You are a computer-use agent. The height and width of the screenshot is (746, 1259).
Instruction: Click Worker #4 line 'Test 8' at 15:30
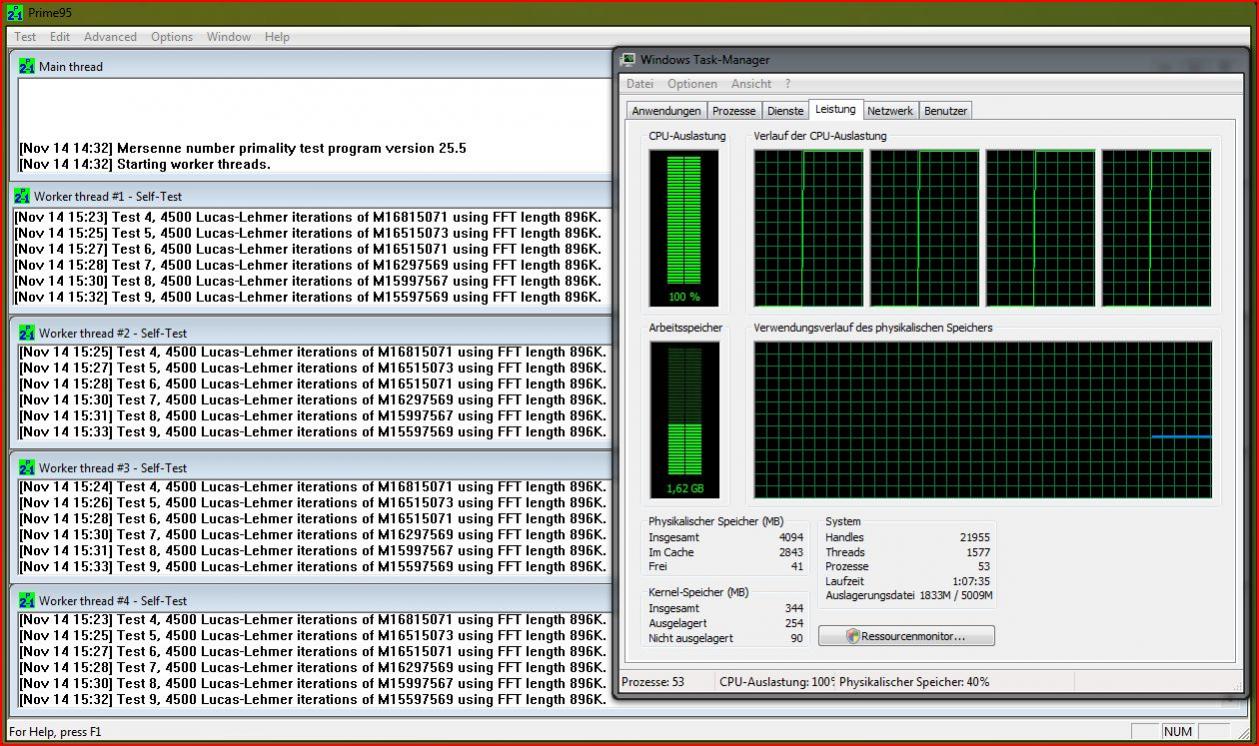point(313,684)
